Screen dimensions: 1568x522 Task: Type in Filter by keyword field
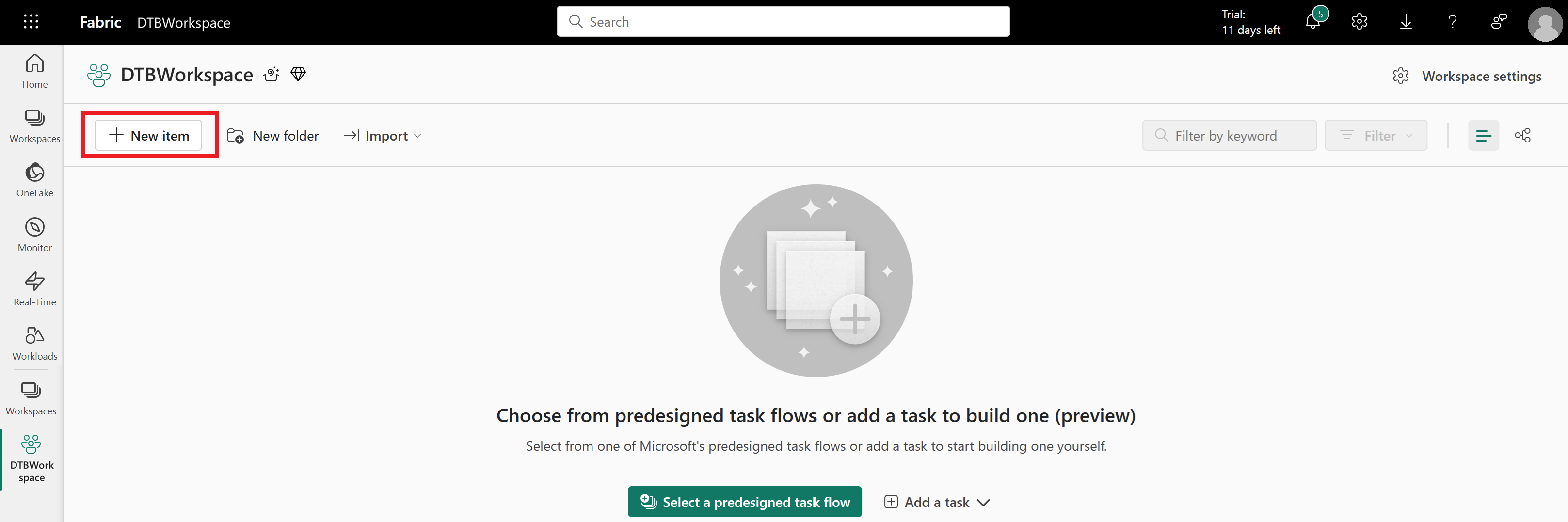[x=1229, y=135]
